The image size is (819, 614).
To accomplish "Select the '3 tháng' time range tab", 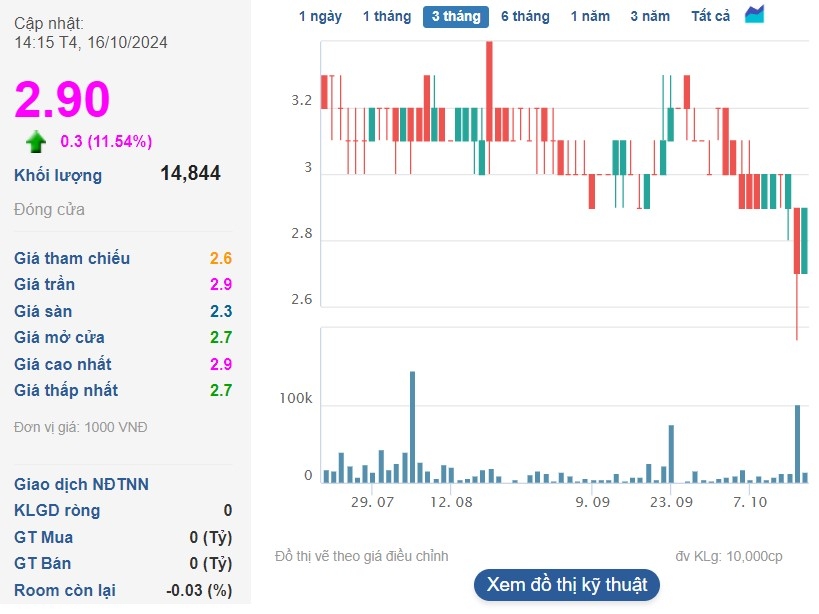I will click(x=456, y=17).
